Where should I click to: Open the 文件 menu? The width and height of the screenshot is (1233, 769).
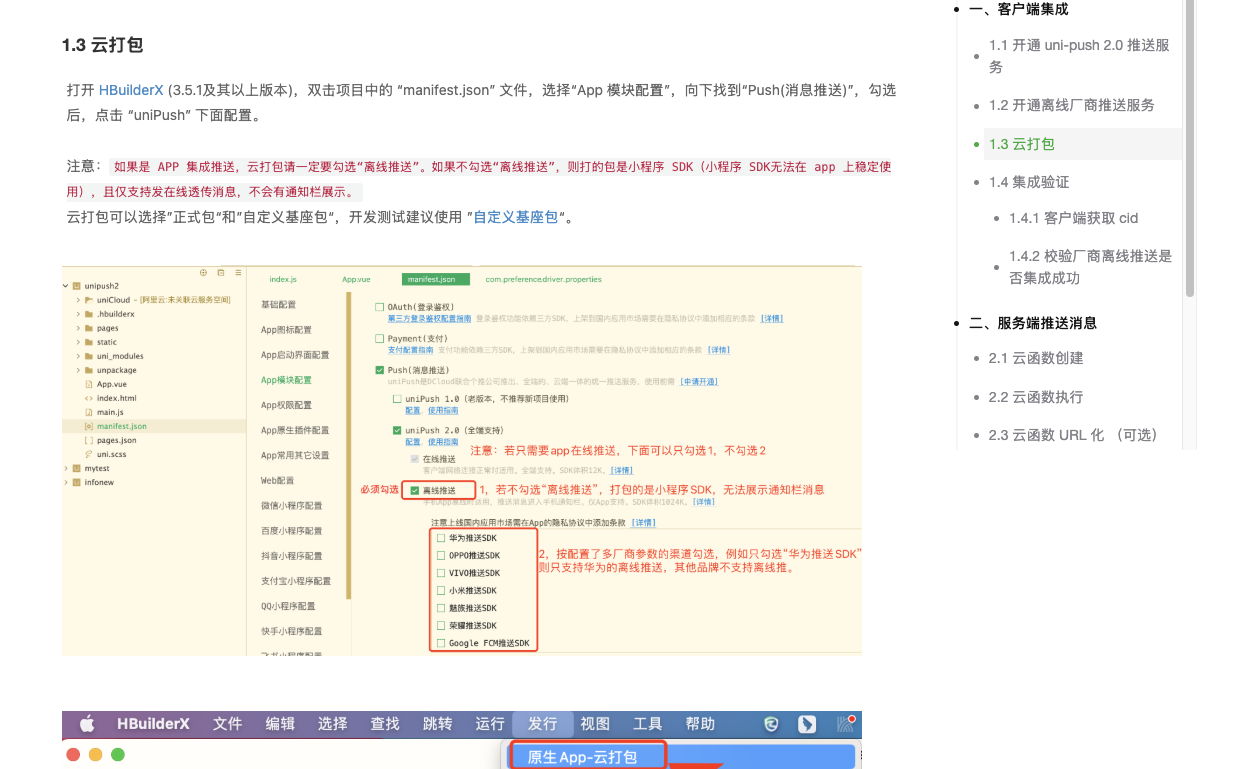tap(228, 724)
